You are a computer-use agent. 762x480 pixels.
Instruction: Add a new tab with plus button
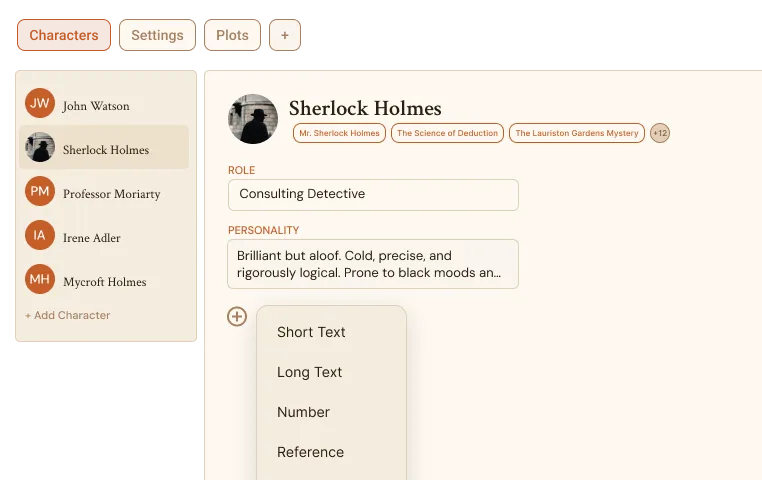285,35
